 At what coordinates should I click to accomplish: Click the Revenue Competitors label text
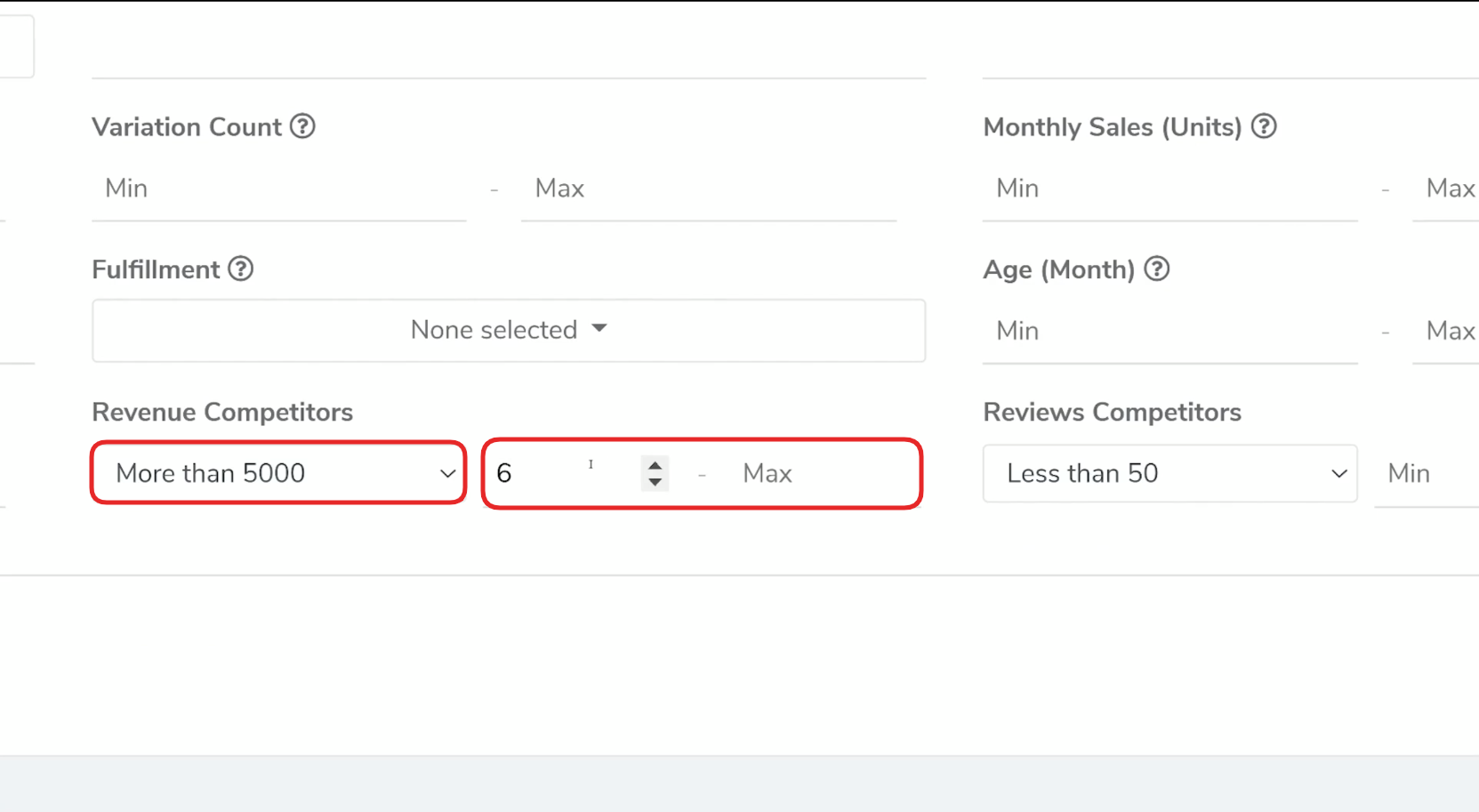click(x=222, y=412)
